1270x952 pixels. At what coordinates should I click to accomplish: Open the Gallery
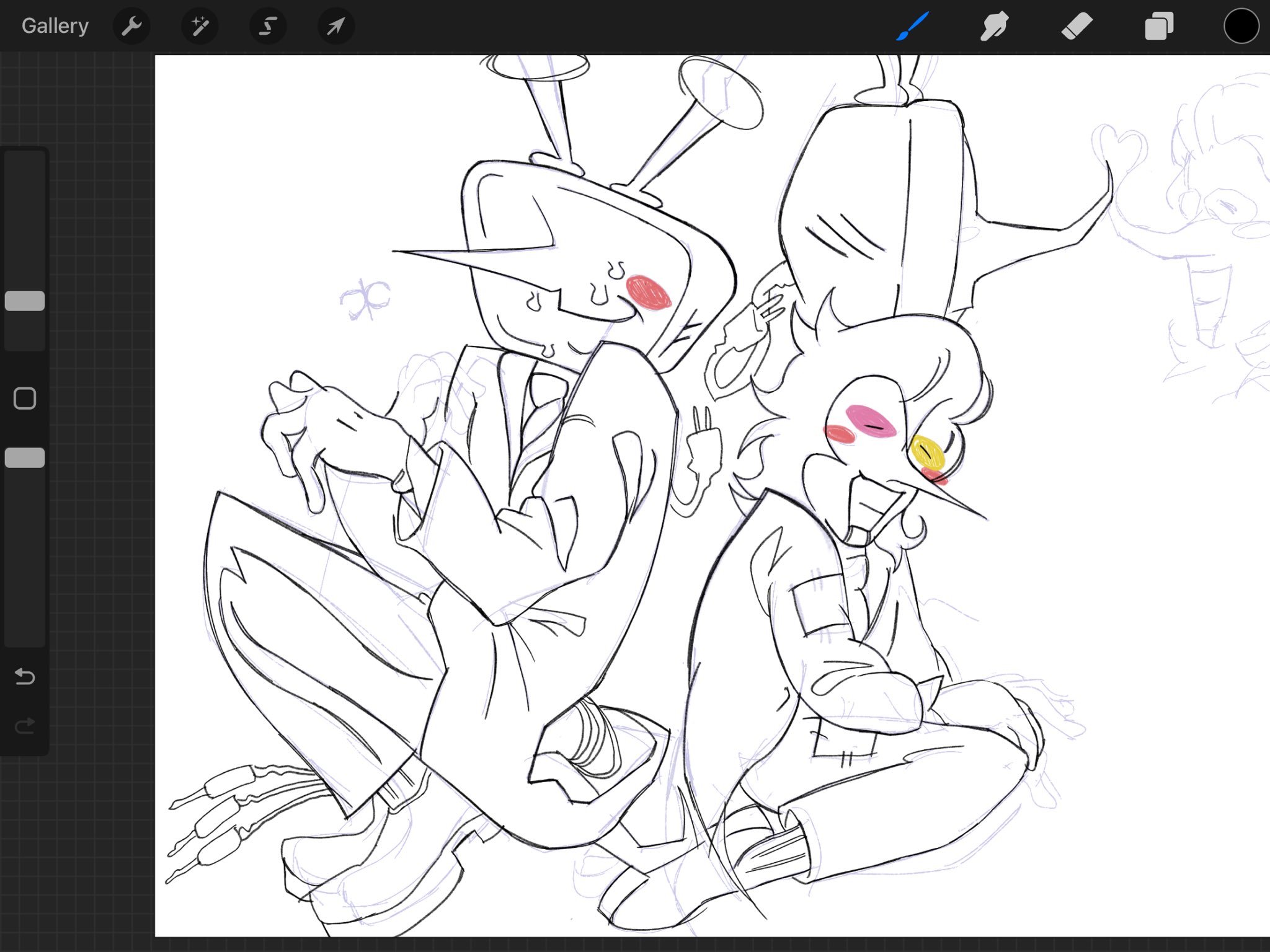(55, 26)
